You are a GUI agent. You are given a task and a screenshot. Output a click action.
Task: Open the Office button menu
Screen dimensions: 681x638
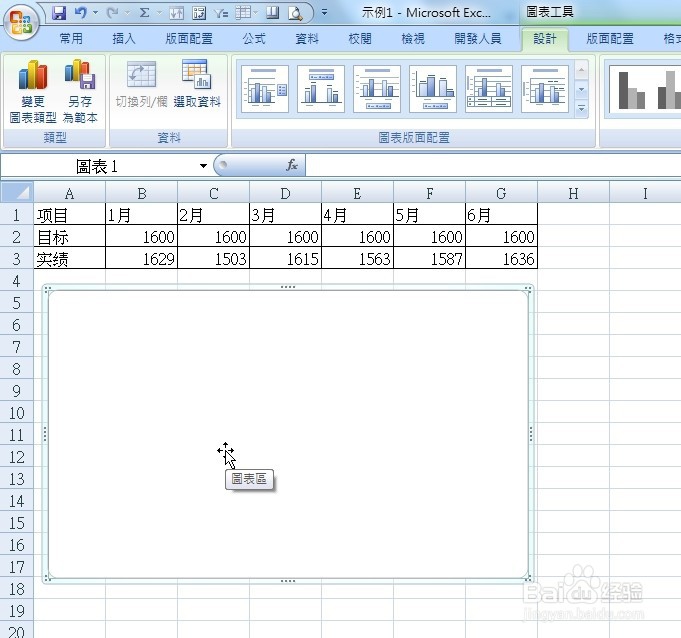21,22
